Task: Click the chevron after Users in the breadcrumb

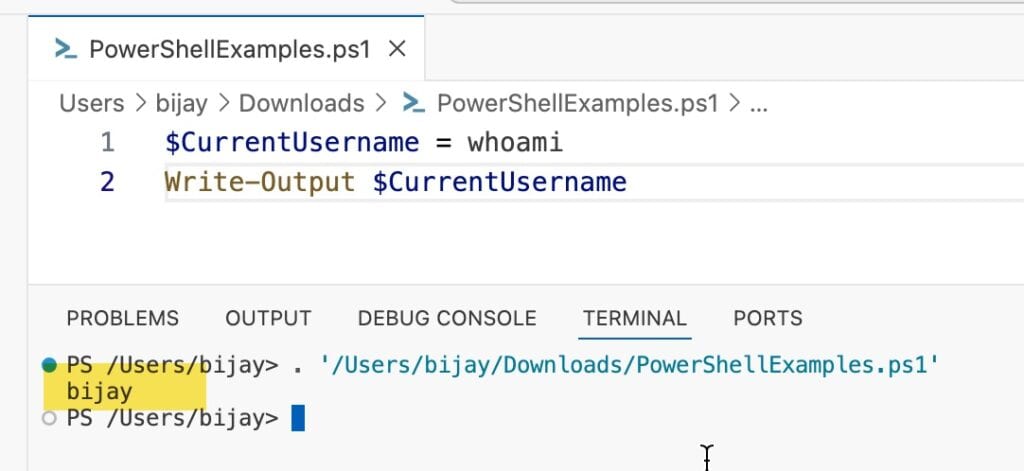Action: (x=140, y=103)
